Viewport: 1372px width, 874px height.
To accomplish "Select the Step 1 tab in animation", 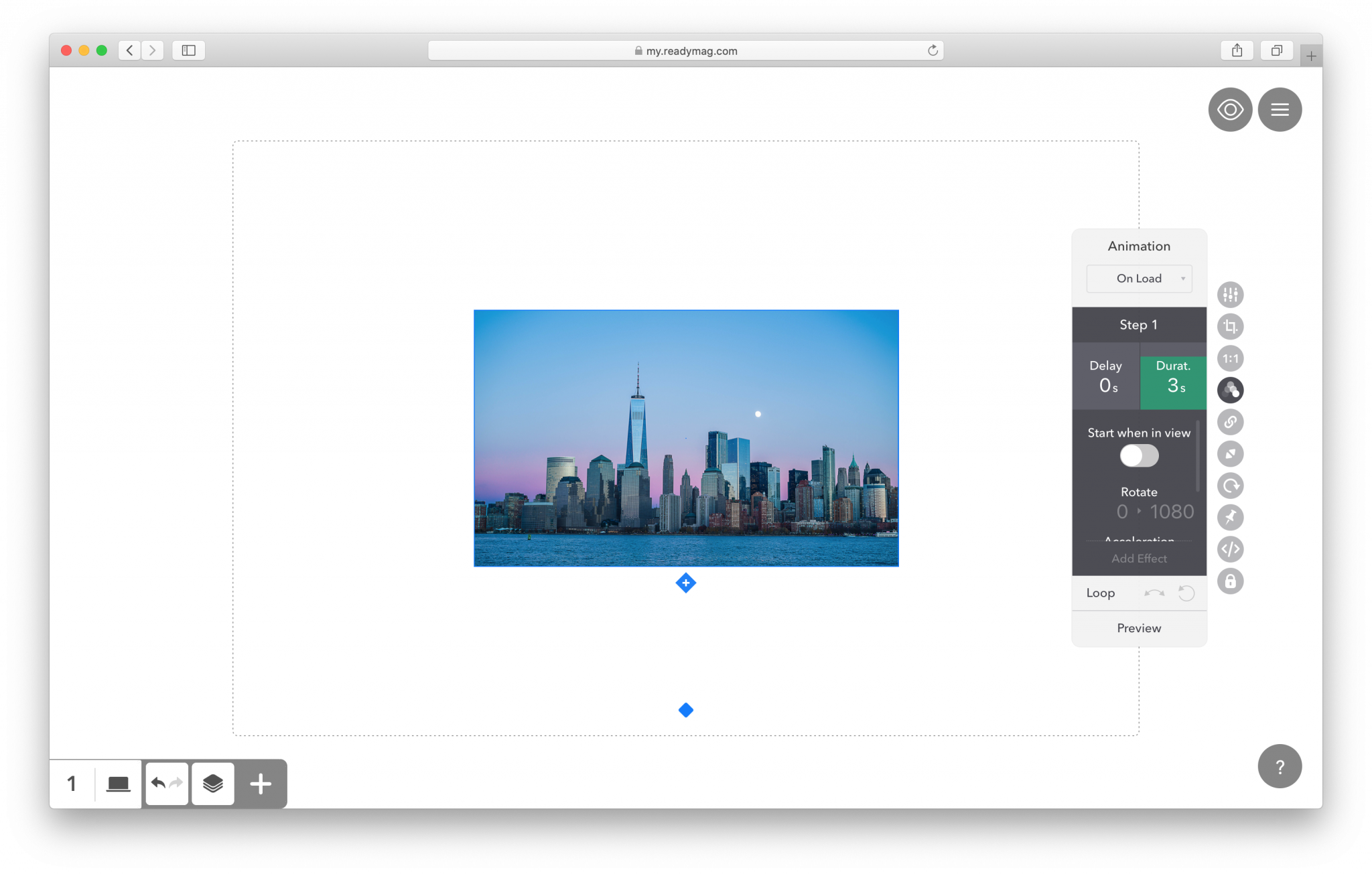I will point(1139,324).
